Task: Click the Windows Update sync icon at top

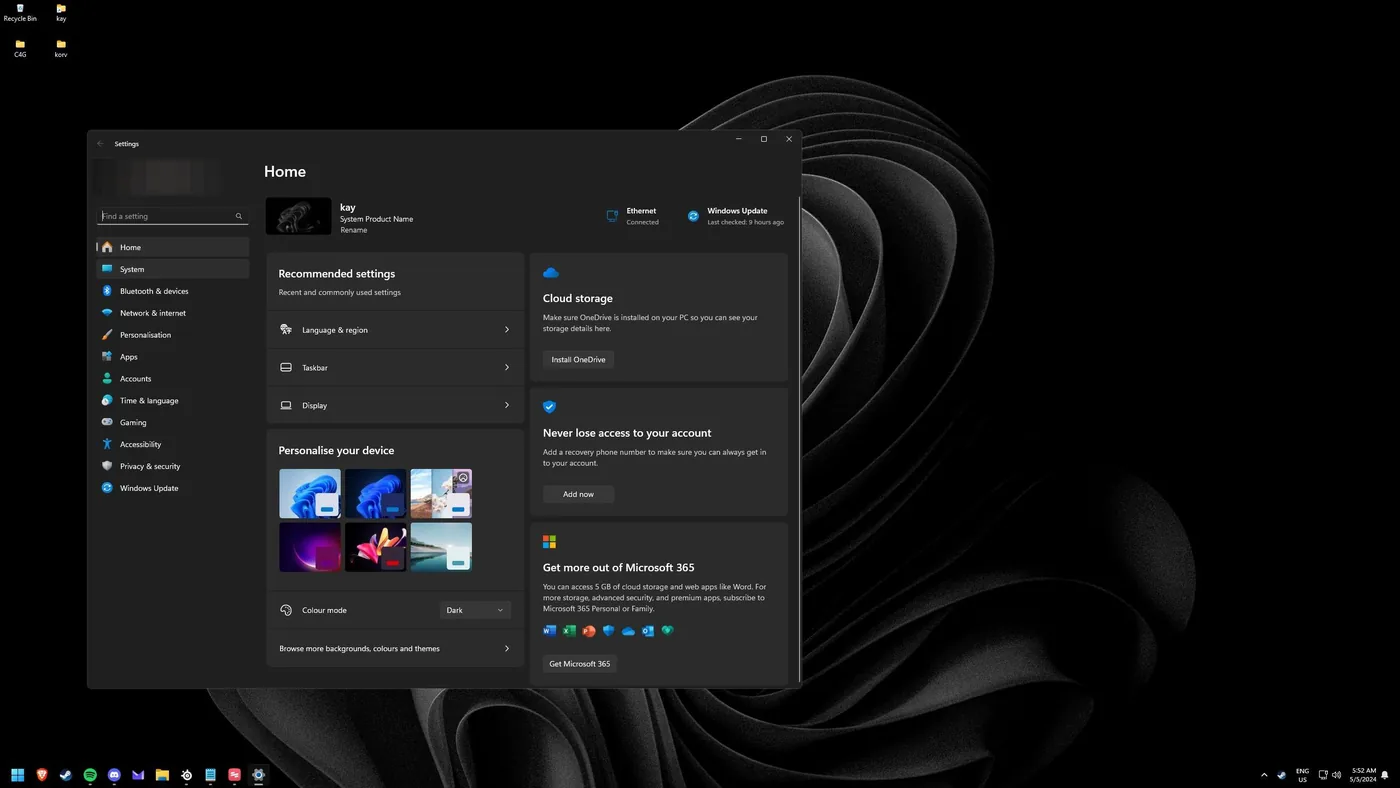Action: [693, 216]
